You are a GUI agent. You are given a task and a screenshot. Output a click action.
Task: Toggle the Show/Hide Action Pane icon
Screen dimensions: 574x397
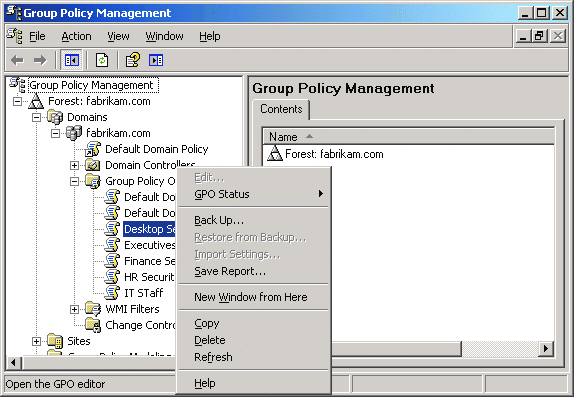click(x=156, y=60)
